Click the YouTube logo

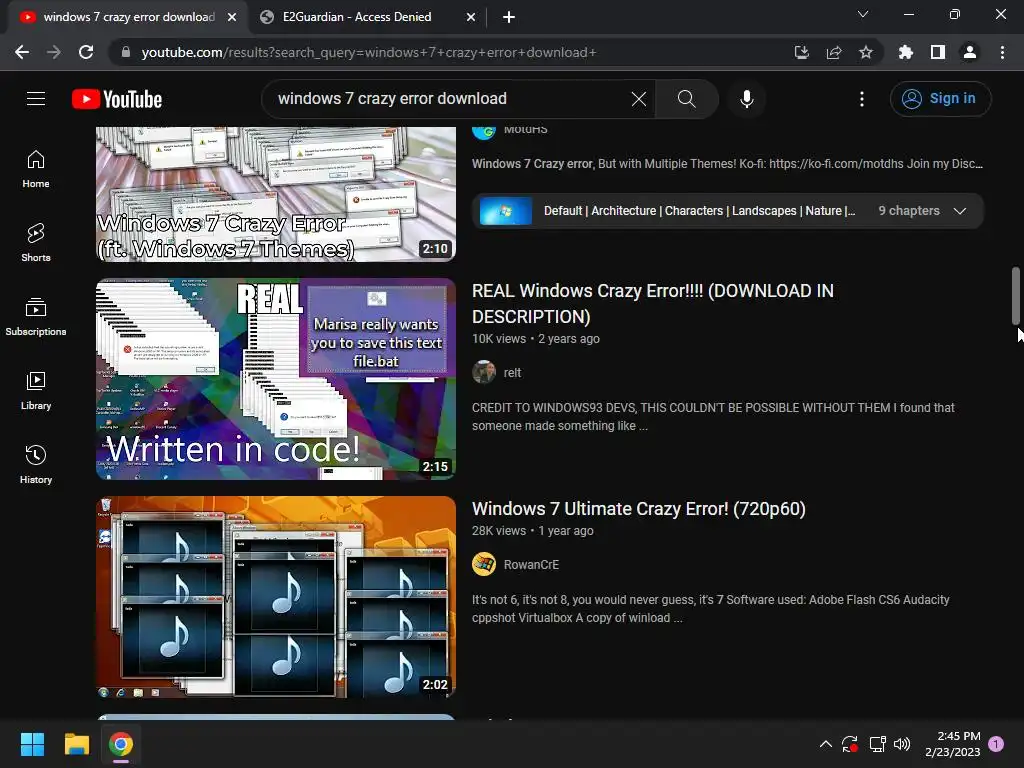tap(117, 99)
